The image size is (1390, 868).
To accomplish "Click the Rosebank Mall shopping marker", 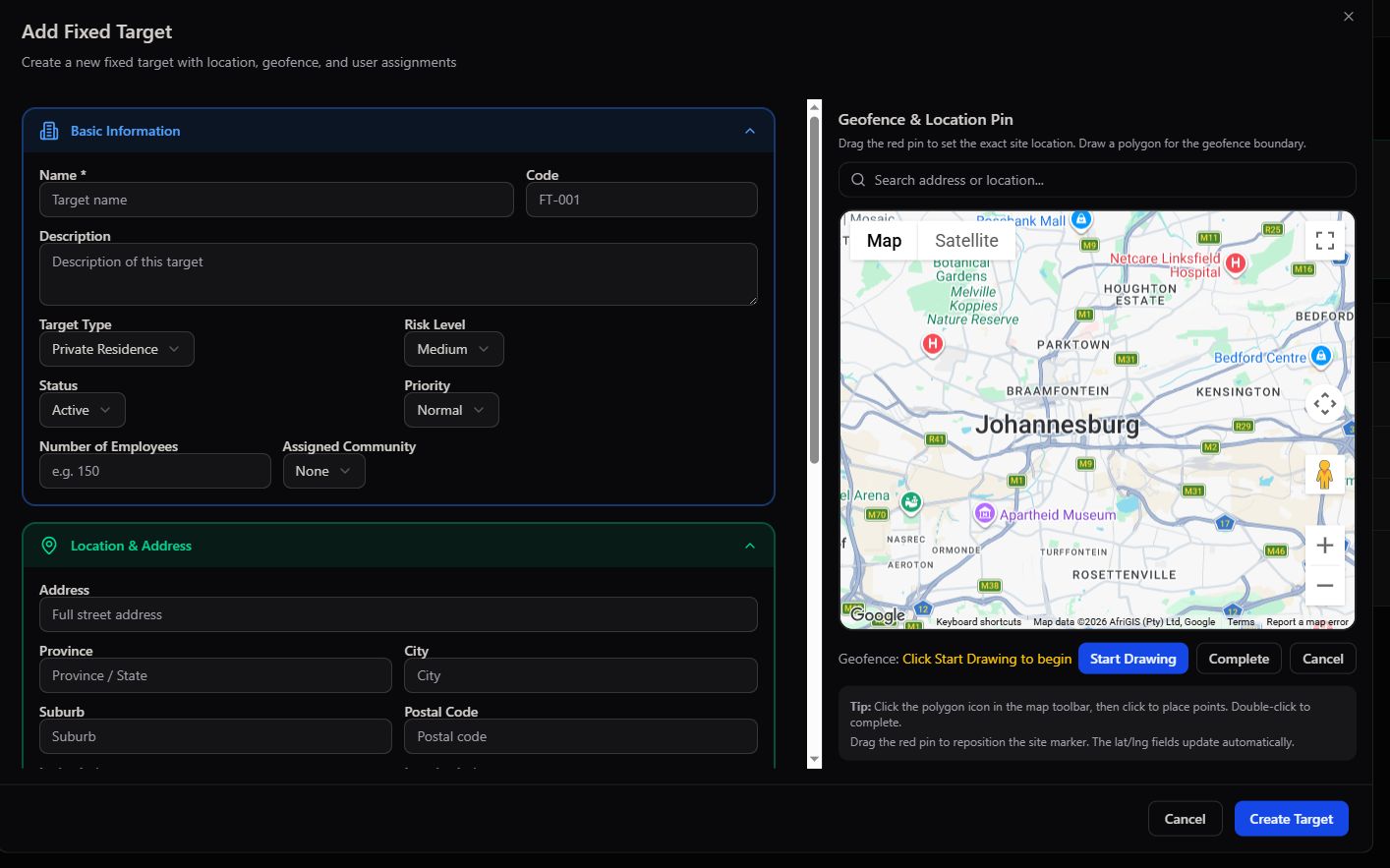I will point(1081,219).
